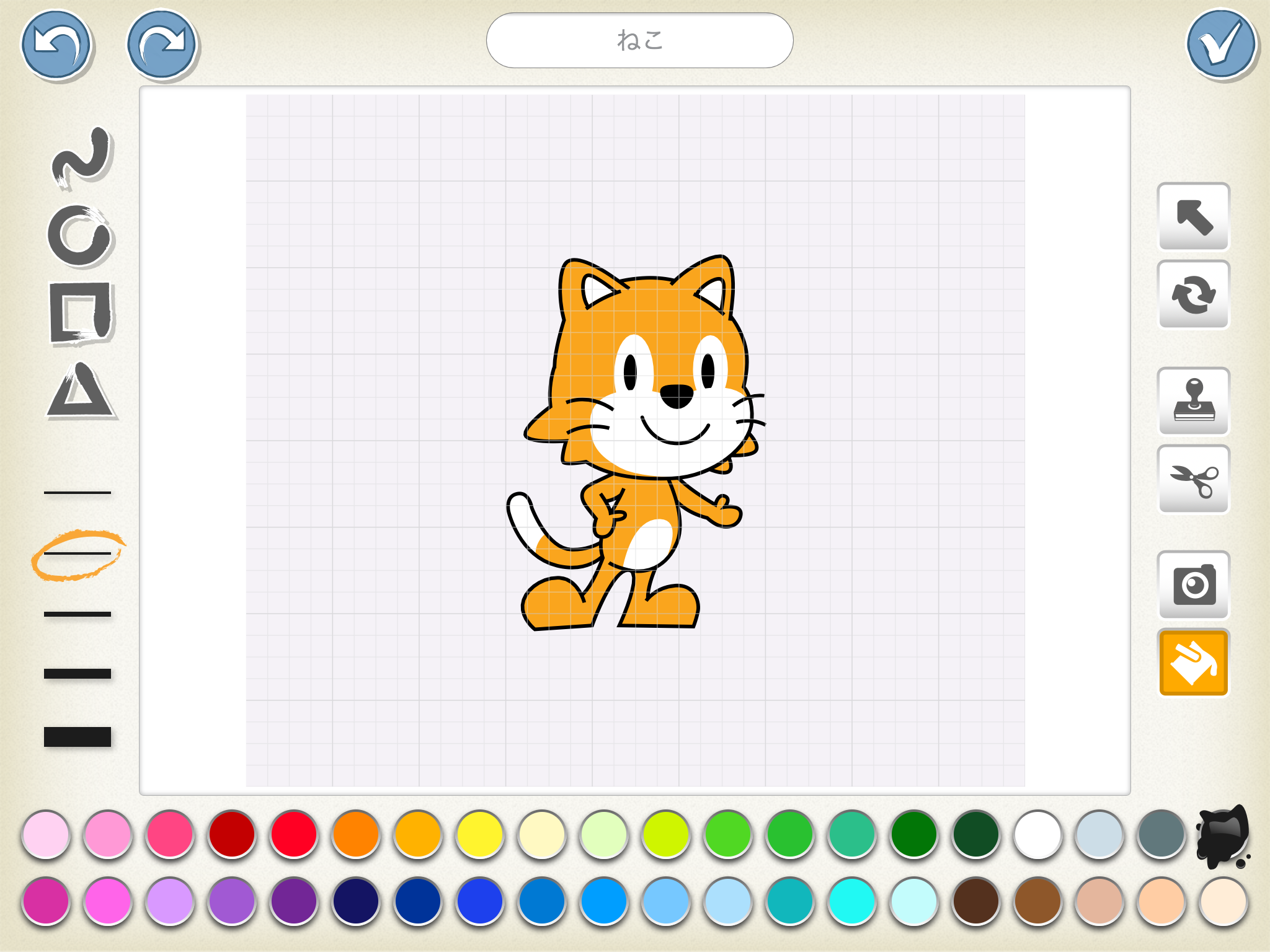Pick the black paint splat color
The height and width of the screenshot is (952, 1270).
[1223, 835]
